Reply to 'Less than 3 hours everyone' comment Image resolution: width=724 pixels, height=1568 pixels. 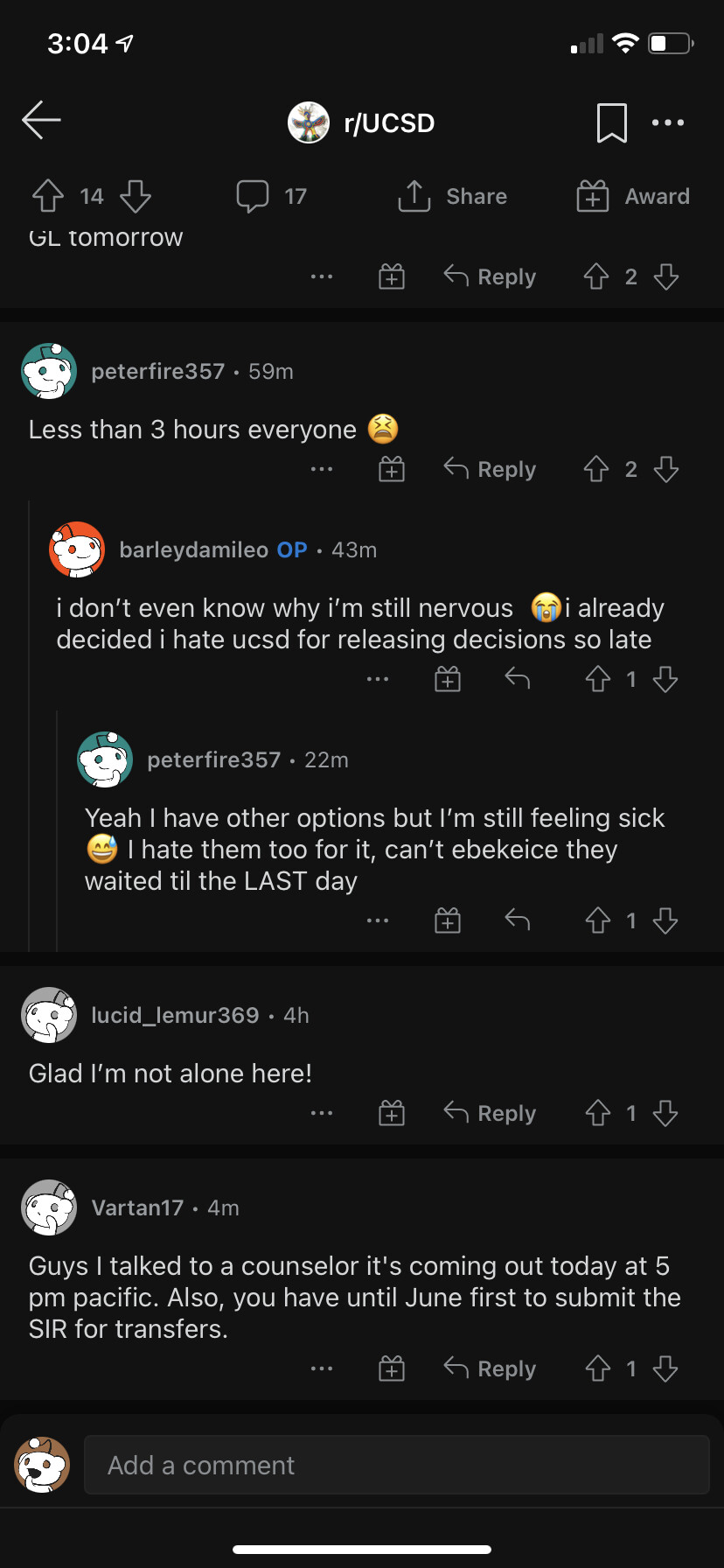tap(490, 469)
